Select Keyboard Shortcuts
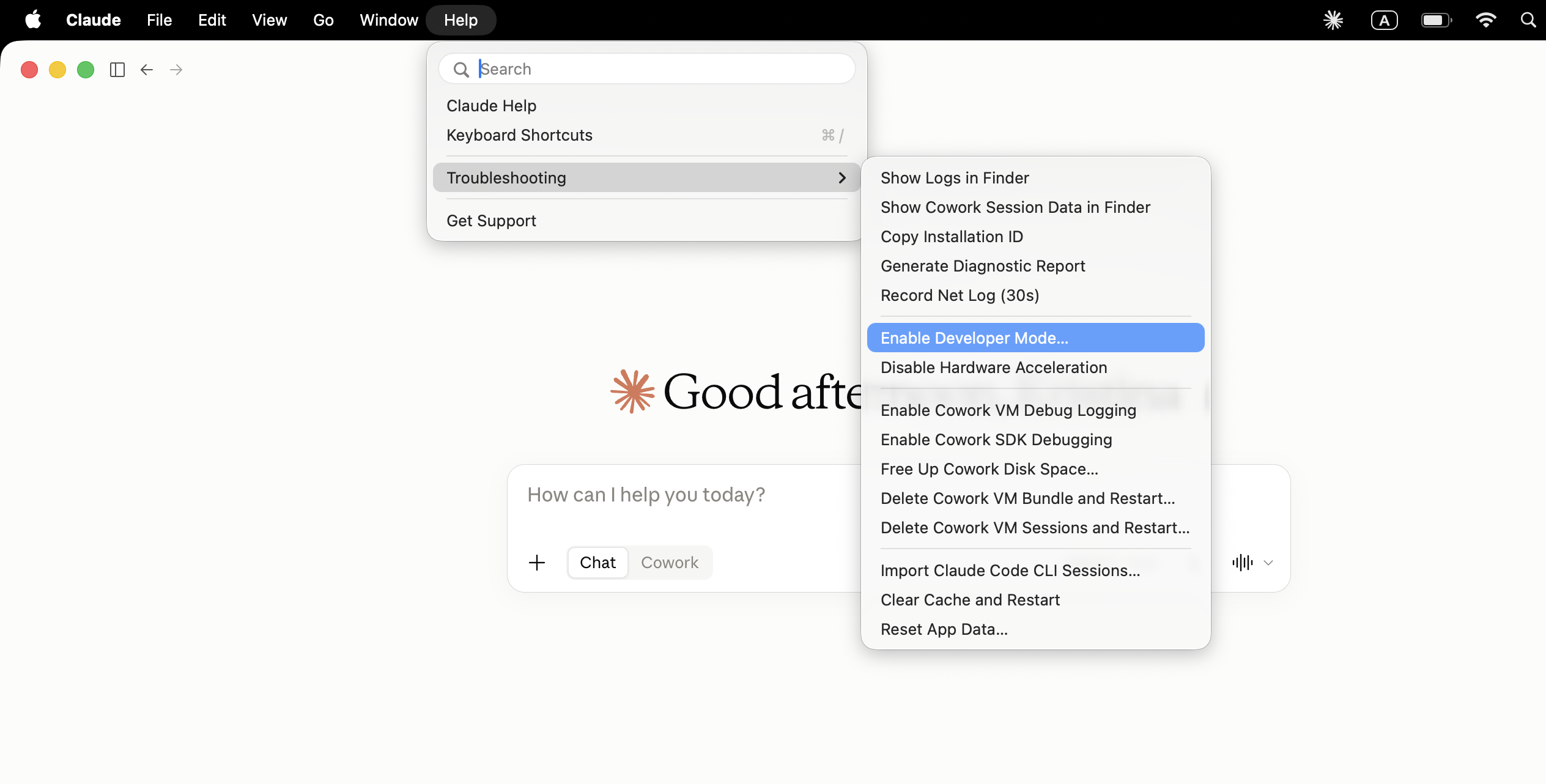This screenshot has height=784, width=1546. click(x=646, y=135)
